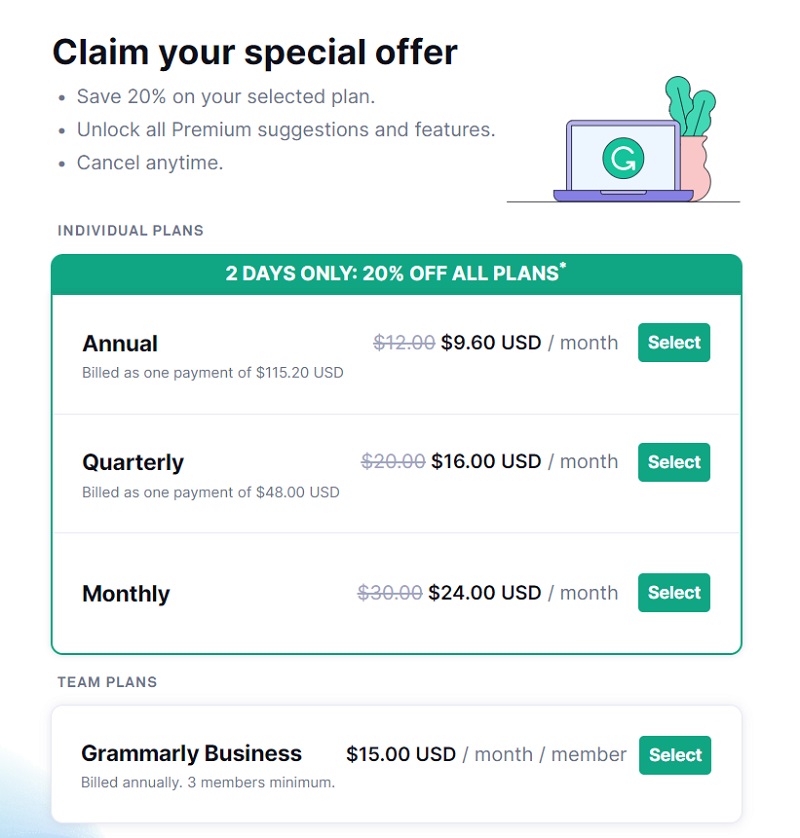Click the green plant illustration

coord(690,106)
